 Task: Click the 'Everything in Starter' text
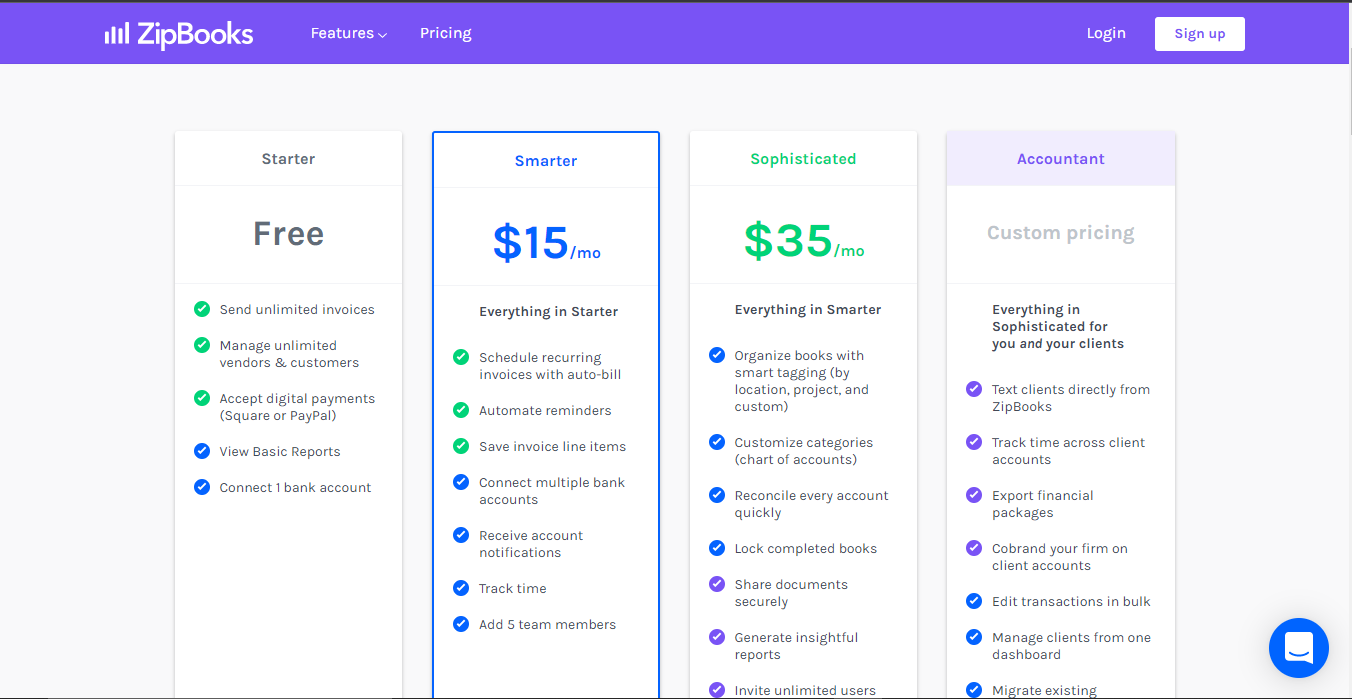pos(548,311)
